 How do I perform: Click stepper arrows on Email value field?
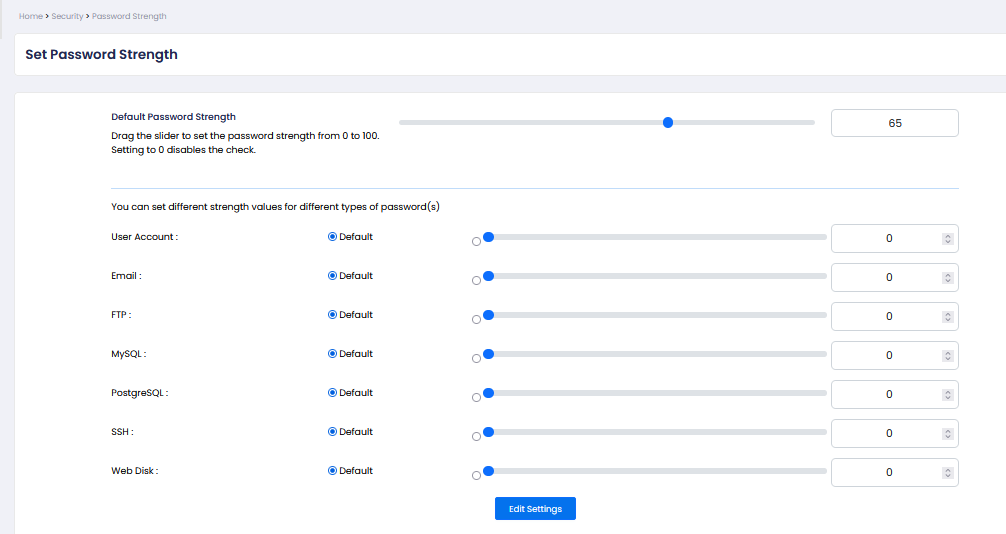click(947, 278)
